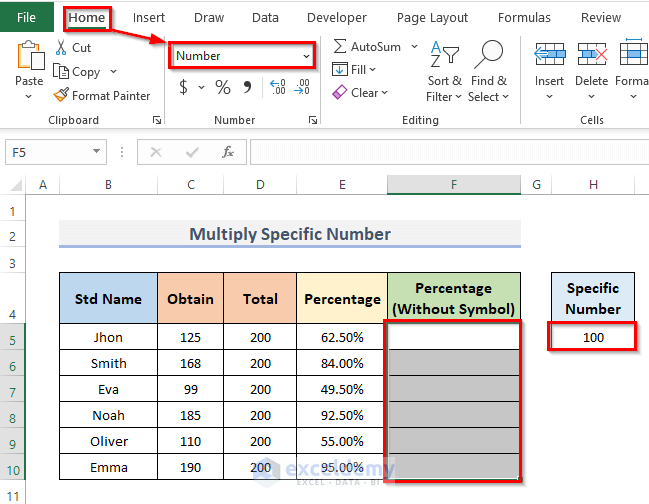The image size is (649, 504).
Task: Apply Comma Style number format
Action: click(246, 87)
